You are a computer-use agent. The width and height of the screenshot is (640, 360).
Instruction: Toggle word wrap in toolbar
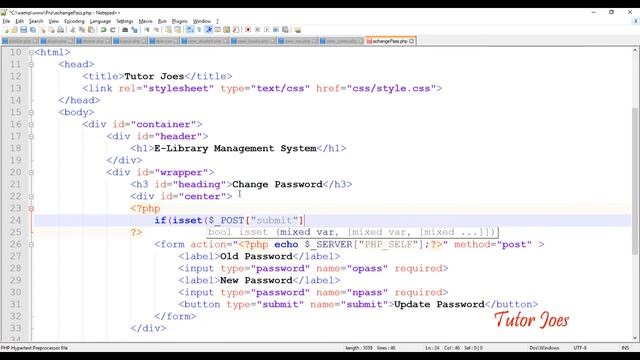tap(190, 30)
